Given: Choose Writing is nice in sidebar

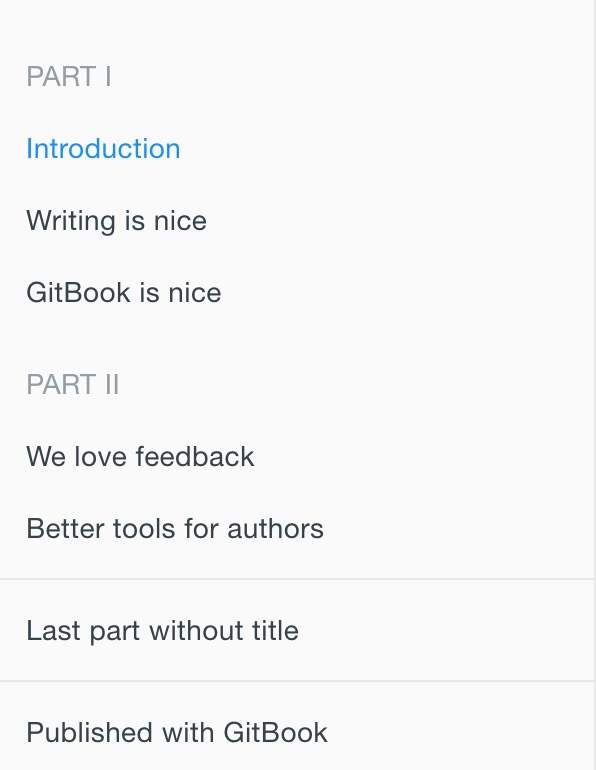Looking at the screenshot, I should coord(116,220).
